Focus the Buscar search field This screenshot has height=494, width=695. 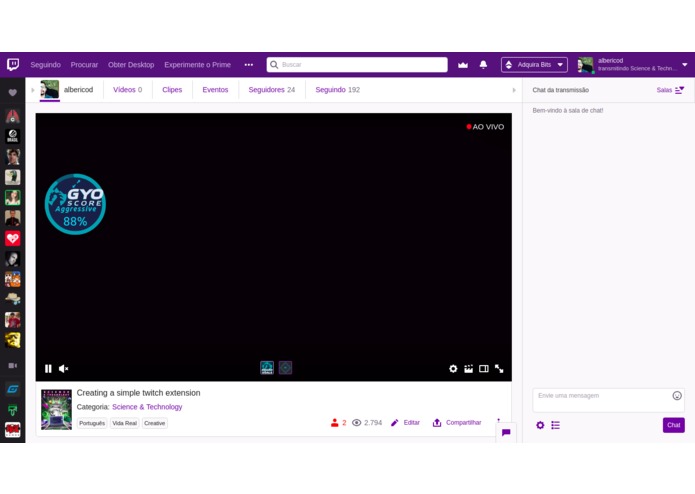point(357,65)
